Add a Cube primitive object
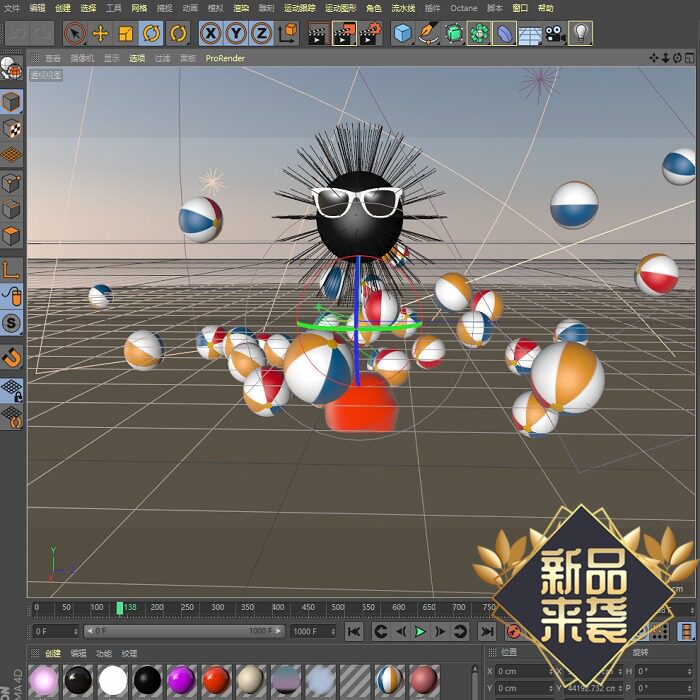This screenshot has height=700, width=700. (403, 33)
